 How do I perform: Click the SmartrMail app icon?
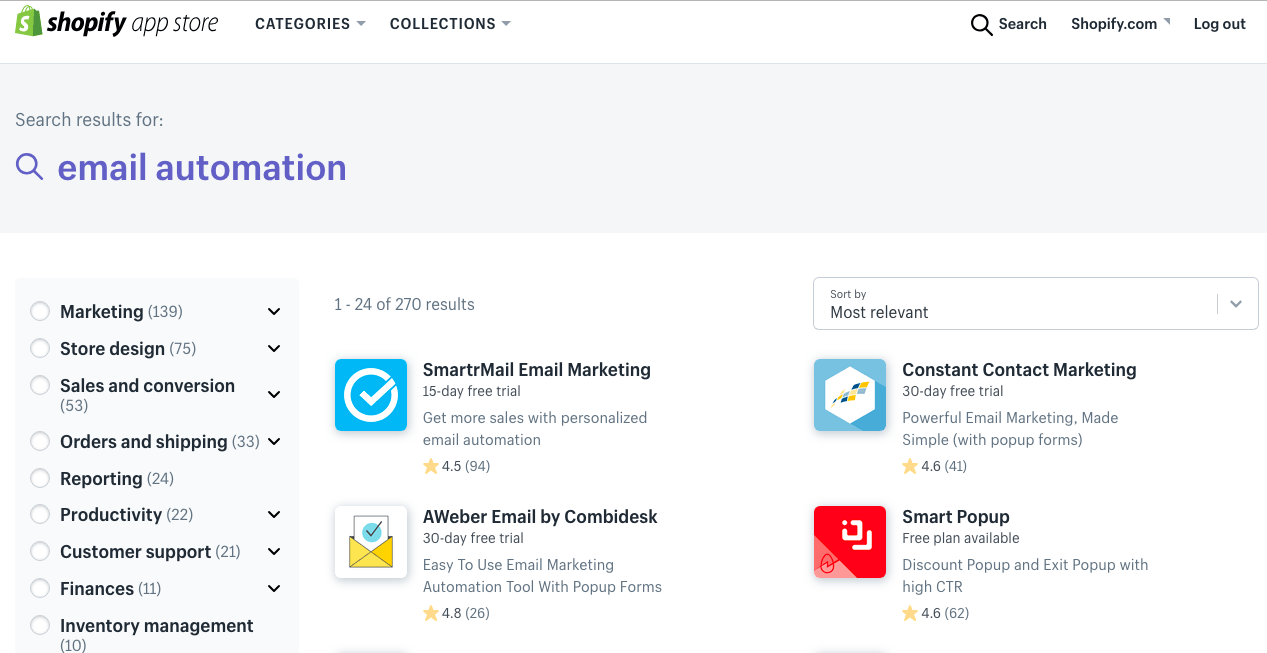point(371,394)
